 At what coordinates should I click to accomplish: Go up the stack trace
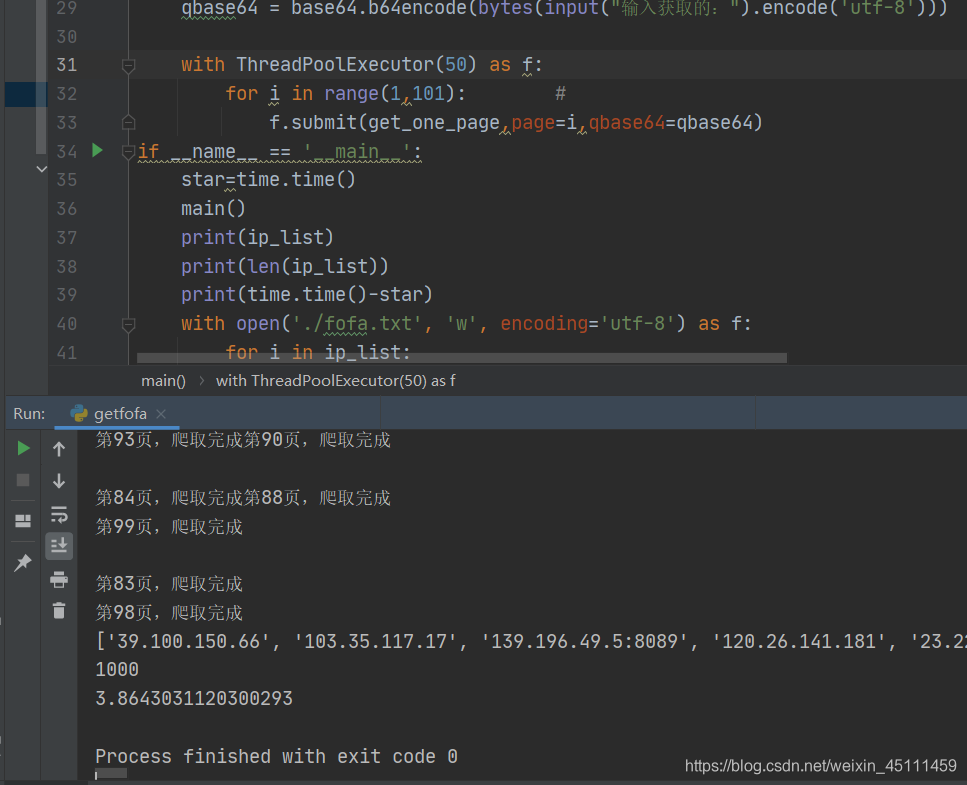59,449
